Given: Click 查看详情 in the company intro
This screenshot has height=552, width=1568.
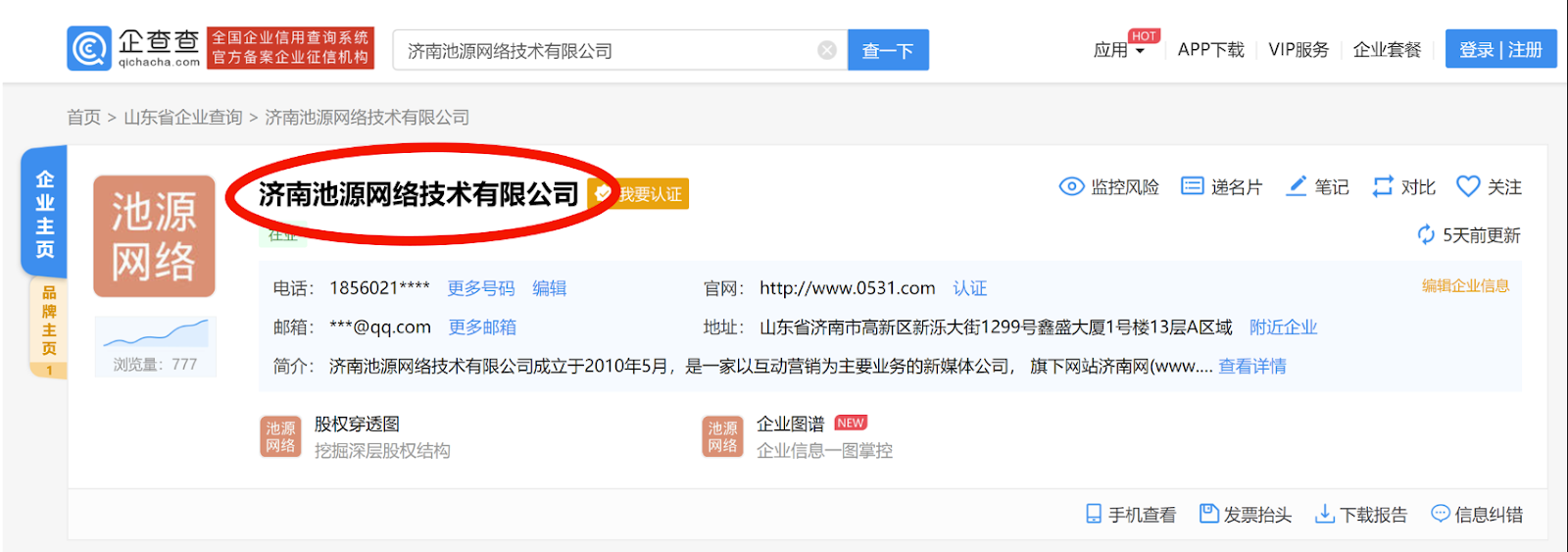Looking at the screenshot, I should [x=1252, y=367].
